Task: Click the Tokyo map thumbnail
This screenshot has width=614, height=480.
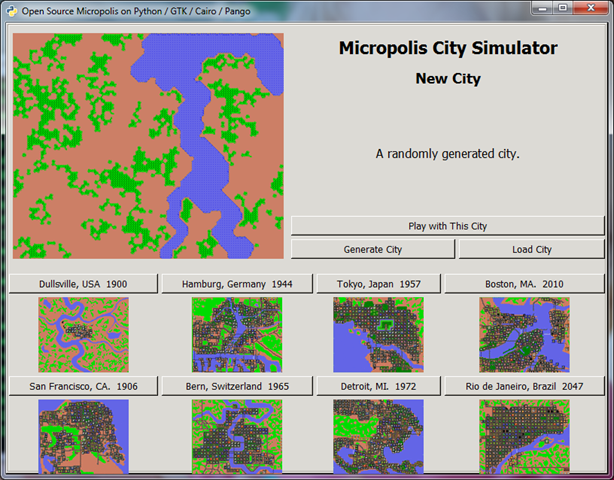Action: [x=378, y=335]
